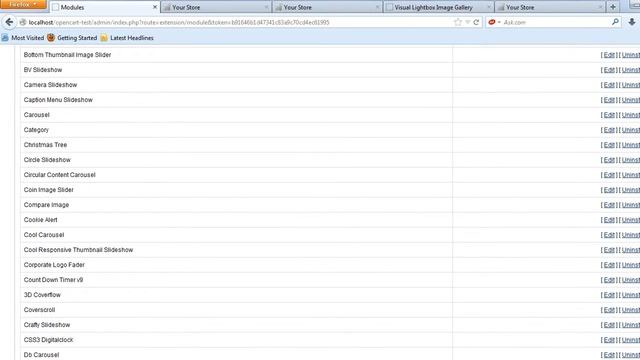Edit the Bottom Thumbnail Image Slider module
Image resolution: width=640 pixels, height=360 pixels.
609,55
